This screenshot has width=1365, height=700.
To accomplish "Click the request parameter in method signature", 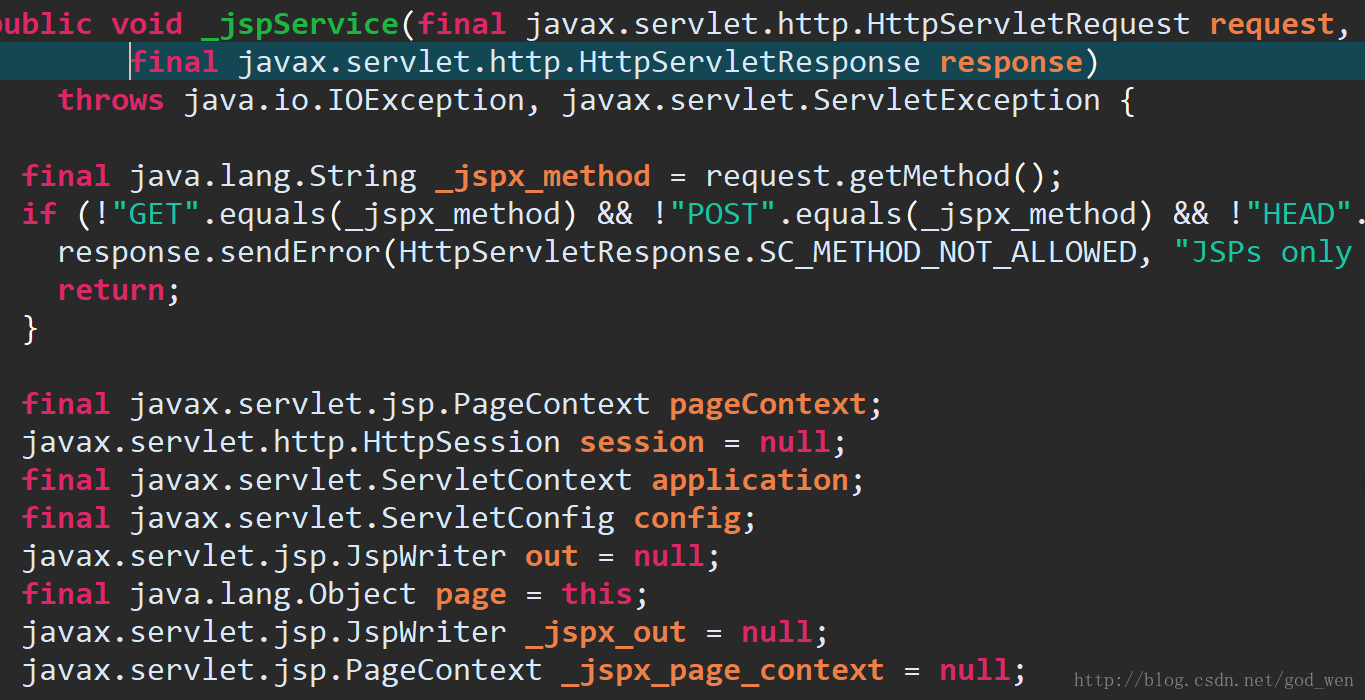I will pos(1272,24).
